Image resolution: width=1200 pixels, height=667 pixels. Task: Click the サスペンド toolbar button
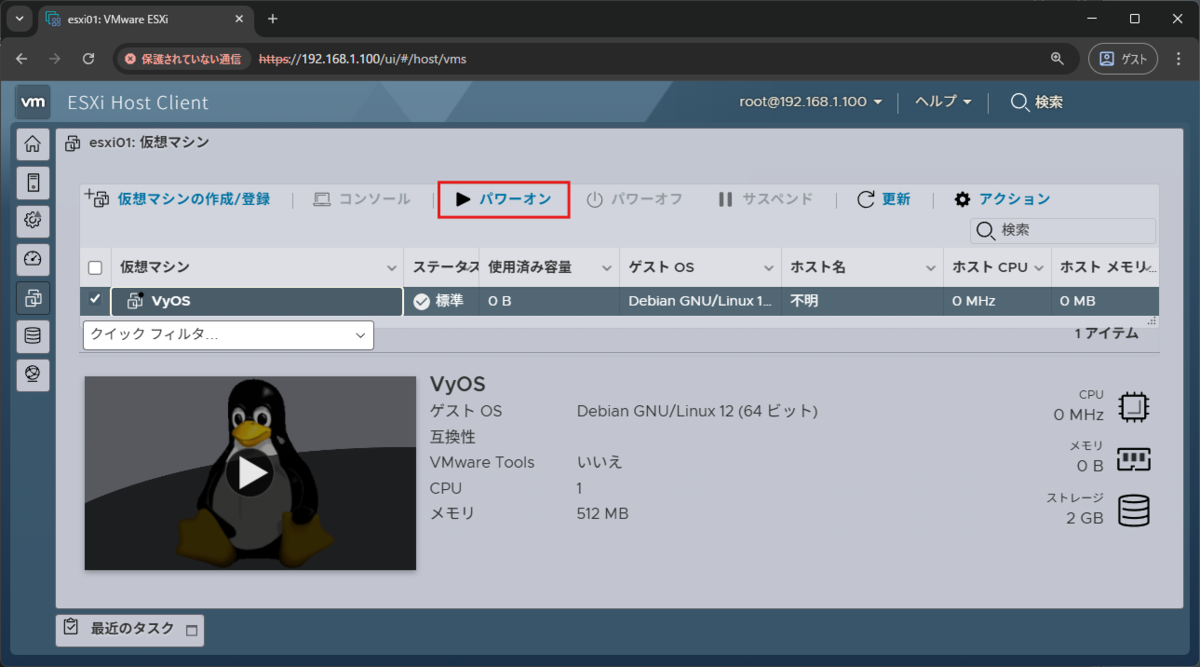pyautogui.click(x=766, y=199)
